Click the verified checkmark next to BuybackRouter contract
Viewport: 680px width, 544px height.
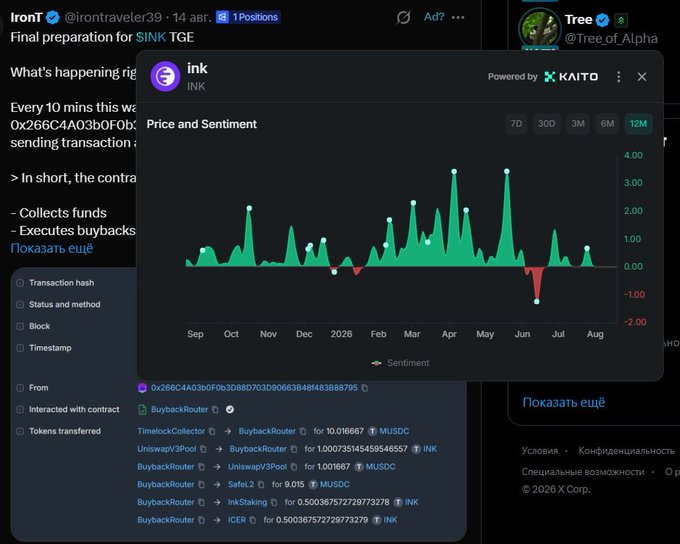(x=230, y=410)
